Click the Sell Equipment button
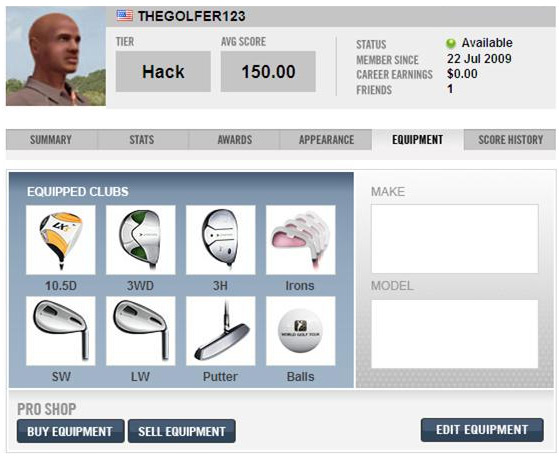559x458 pixels. 182,431
